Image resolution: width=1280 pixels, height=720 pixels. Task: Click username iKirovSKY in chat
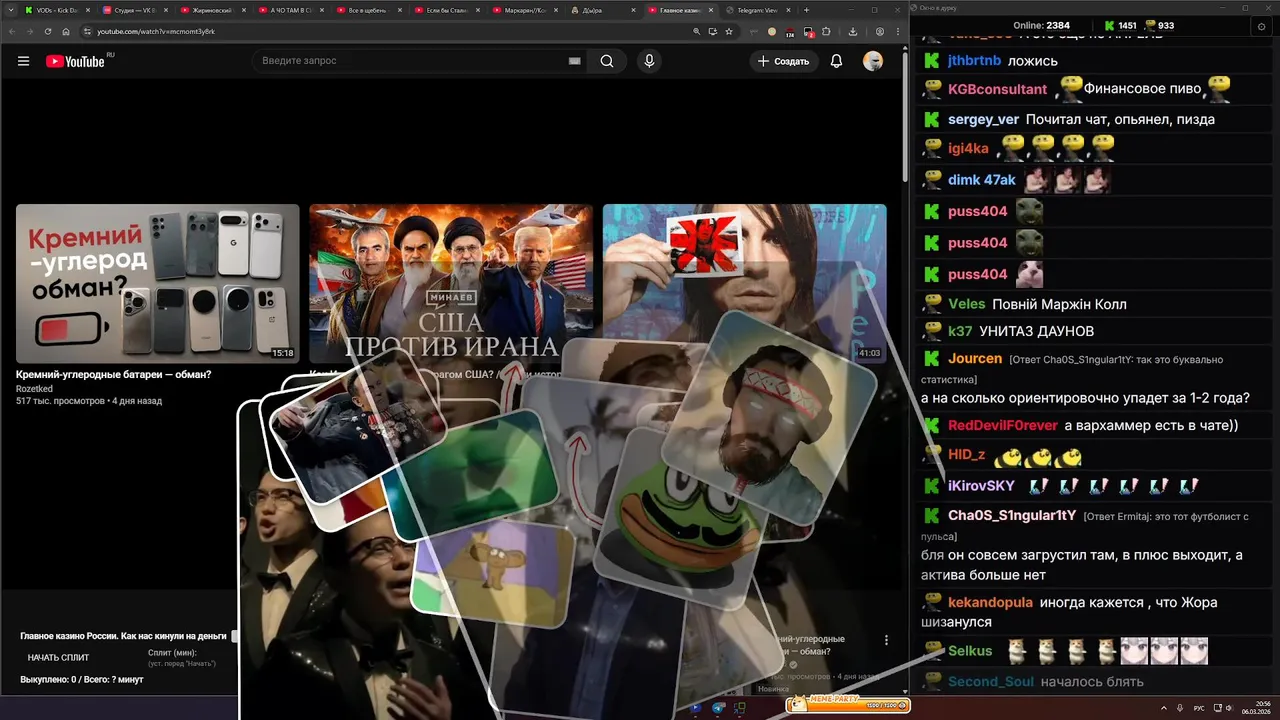tap(981, 485)
